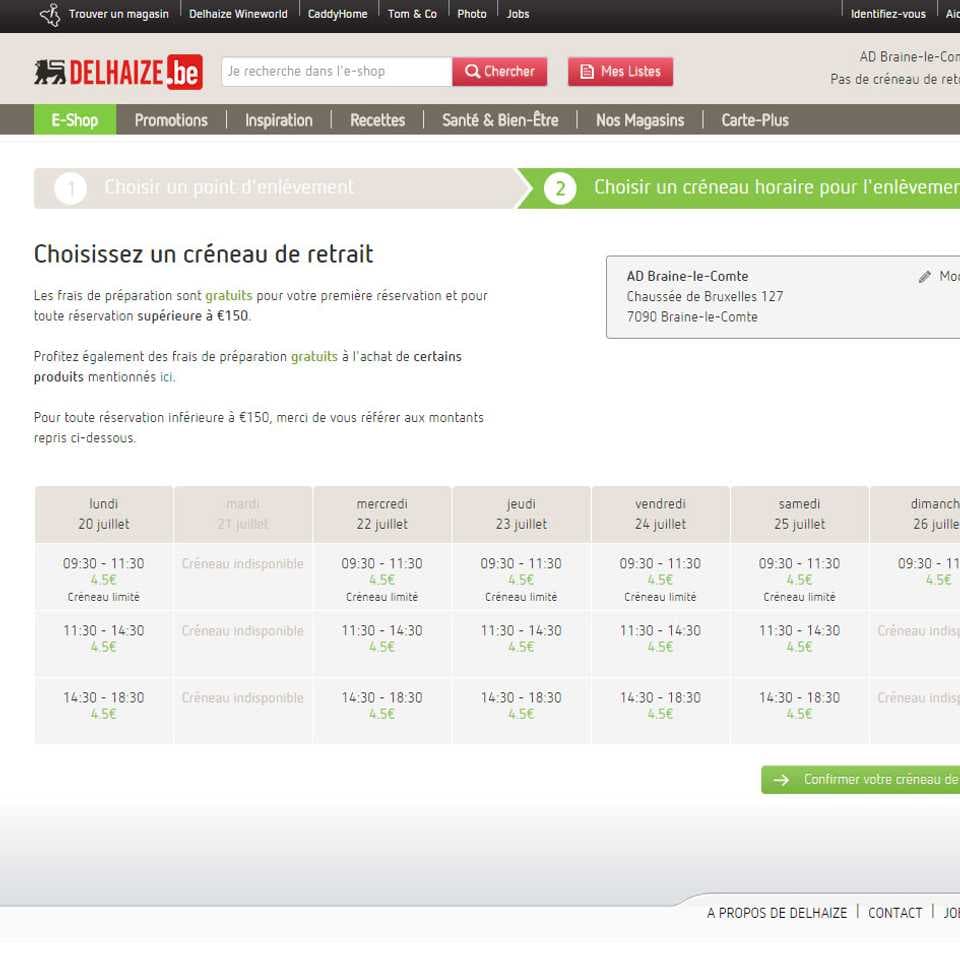
Task: Open Delhaize Wineworld link
Action: pyautogui.click(x=238, y=14)
